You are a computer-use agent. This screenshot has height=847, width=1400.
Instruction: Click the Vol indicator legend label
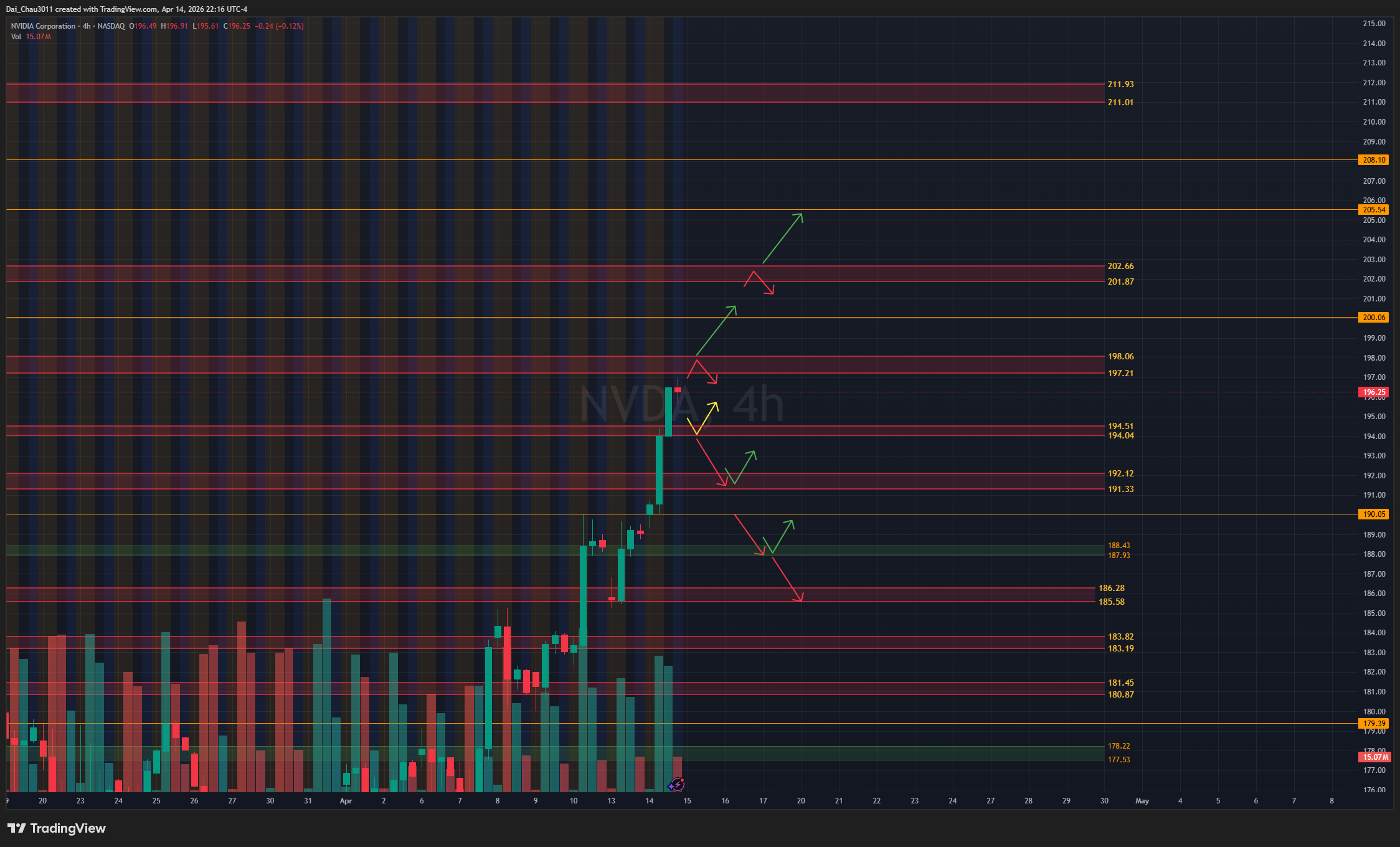pyautogui.click(x=16, y=37)
